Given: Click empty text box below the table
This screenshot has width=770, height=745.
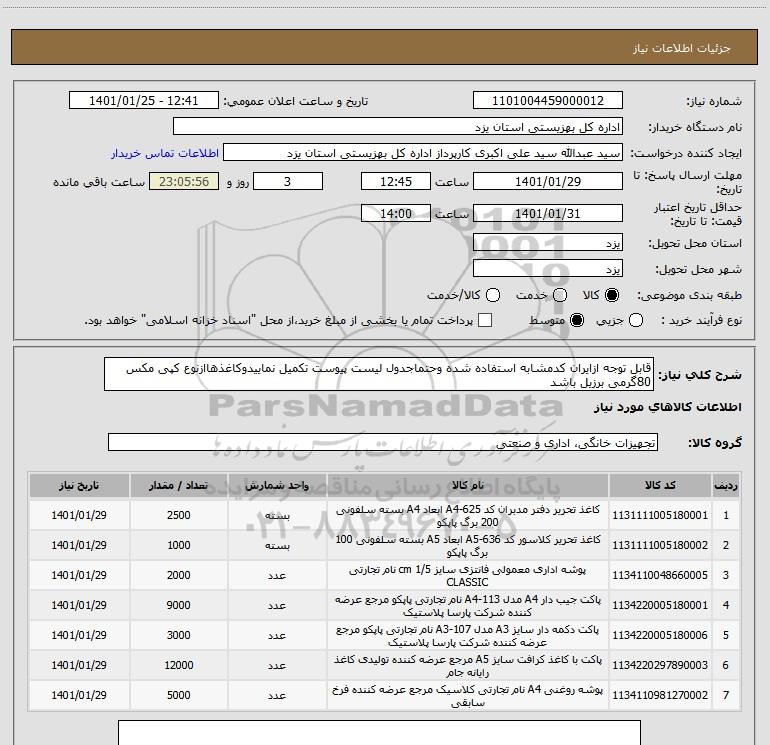Looking at the screenshot, I should 379,733.
